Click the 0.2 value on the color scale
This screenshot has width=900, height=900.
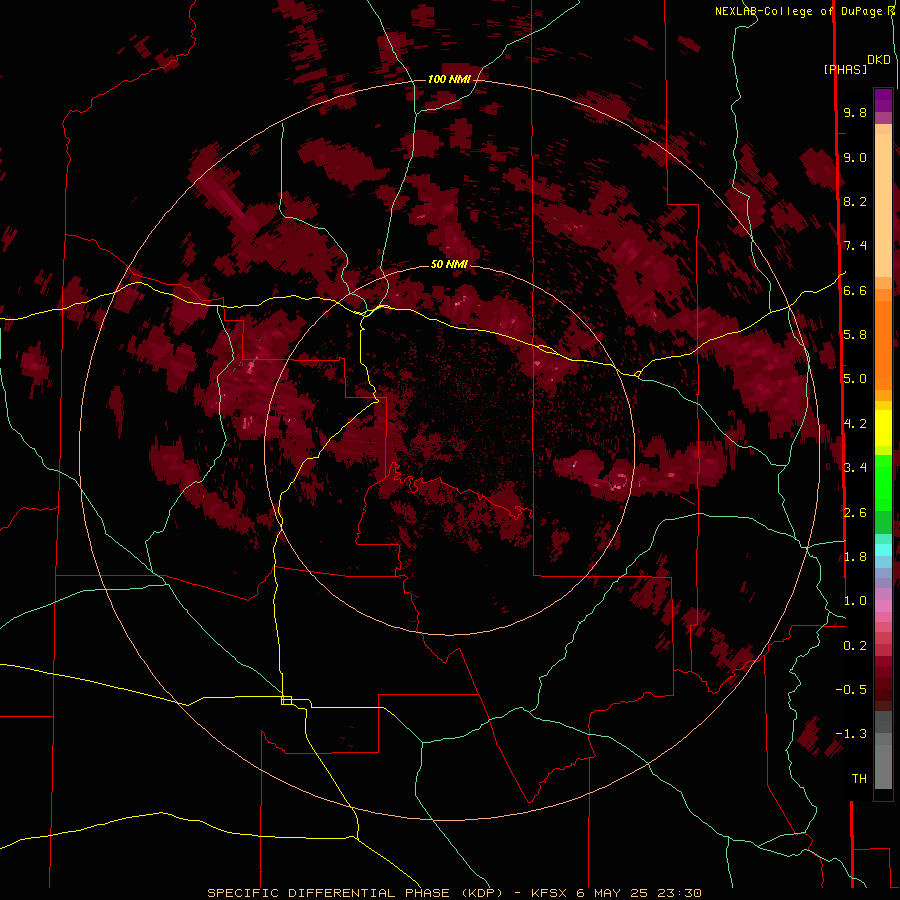point(855,646)
